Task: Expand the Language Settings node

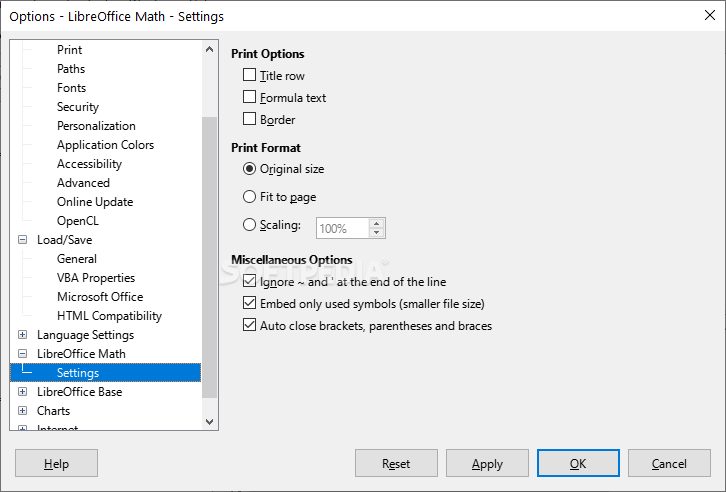Action: [22, 335]
